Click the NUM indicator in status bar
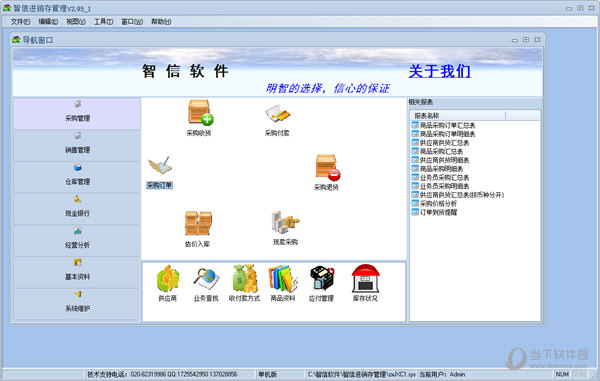This screenshot has width=600, height=381. [x=562, y=374]
